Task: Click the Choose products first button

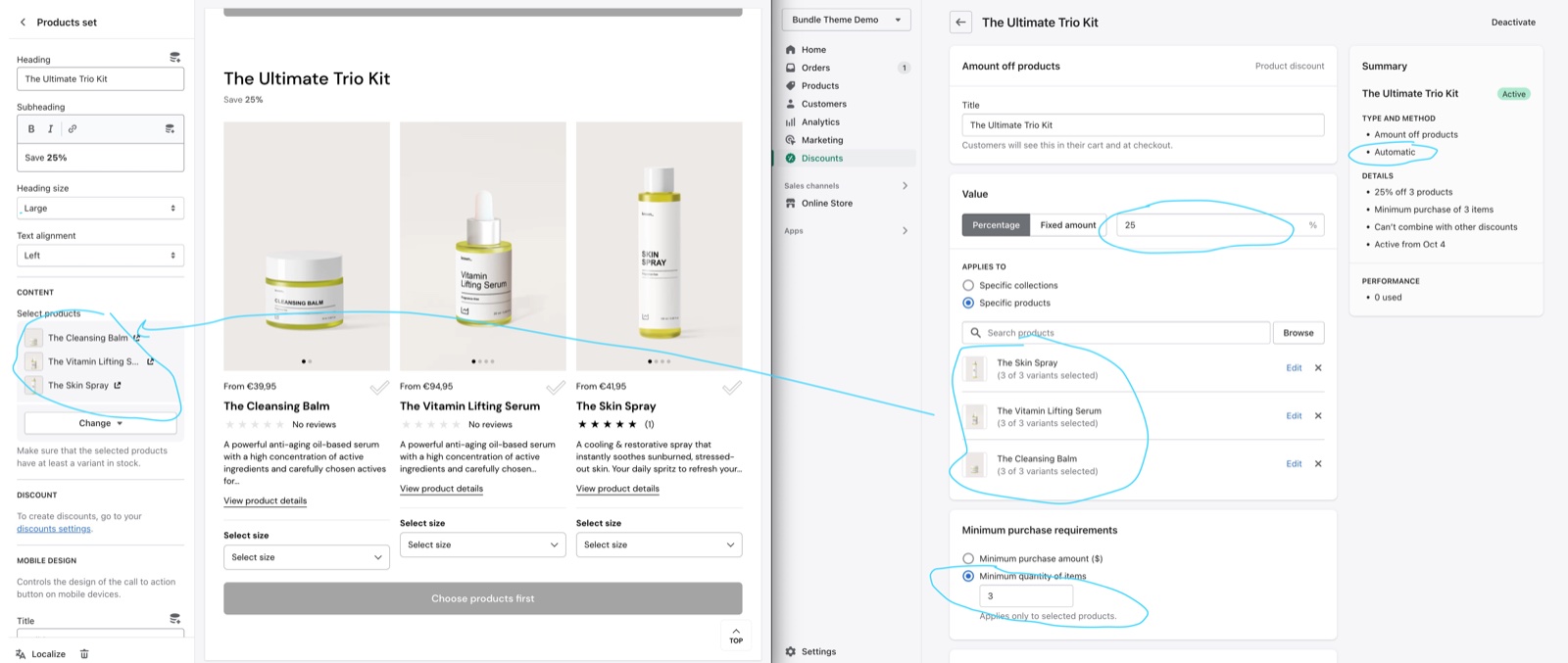Action: (x=482, y=598)
